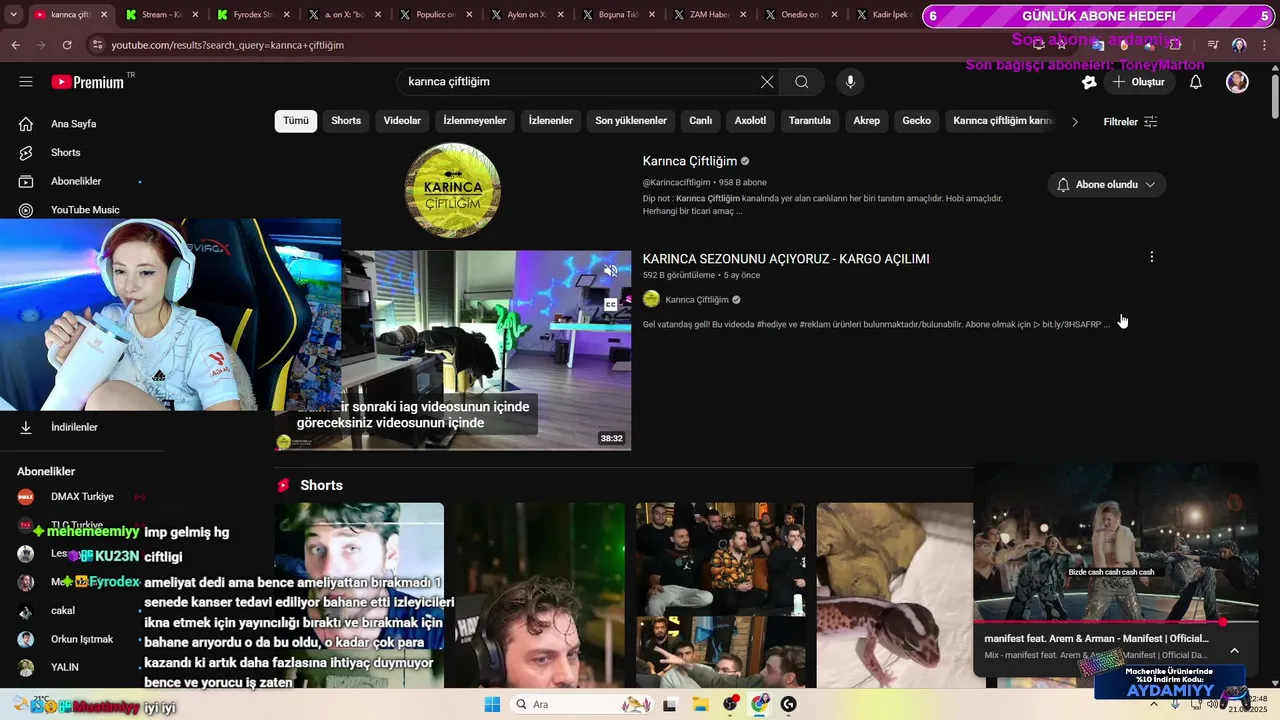Image resolution: width=1280 pixels, height=720 pixels.
Task: Open the account avatar menu
Action: pos(1237,82)
